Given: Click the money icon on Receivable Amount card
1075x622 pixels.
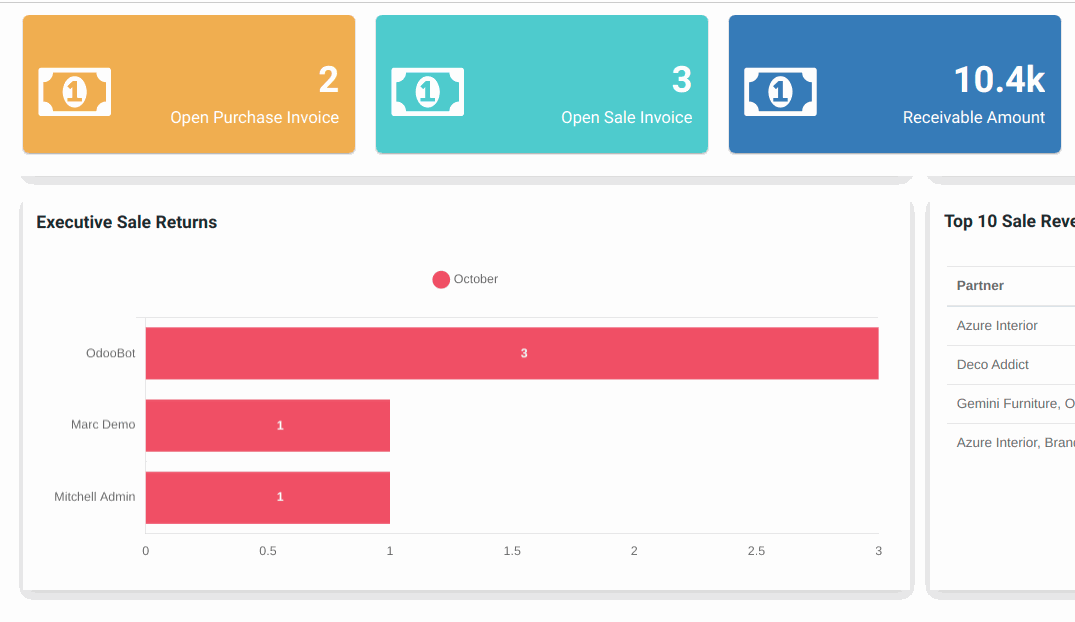Looking at the screenshot, I should (780, 92).
